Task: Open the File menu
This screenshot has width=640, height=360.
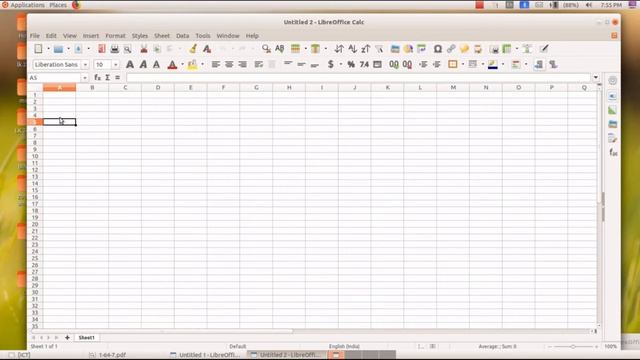Action: click(x=35, y=36)
